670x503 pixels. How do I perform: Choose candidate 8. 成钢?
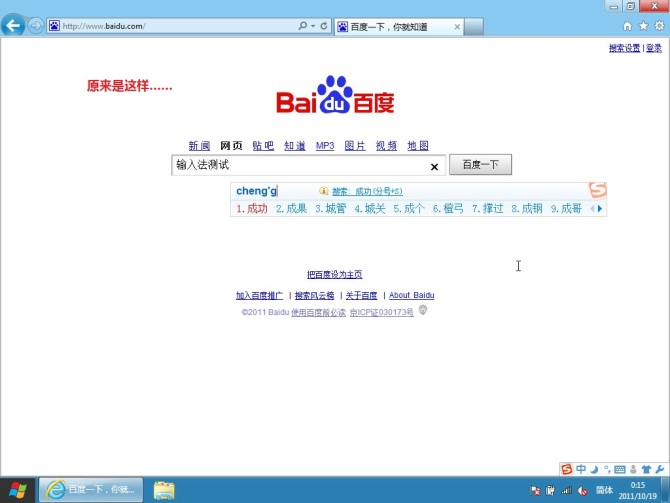(x=527, y=209)
